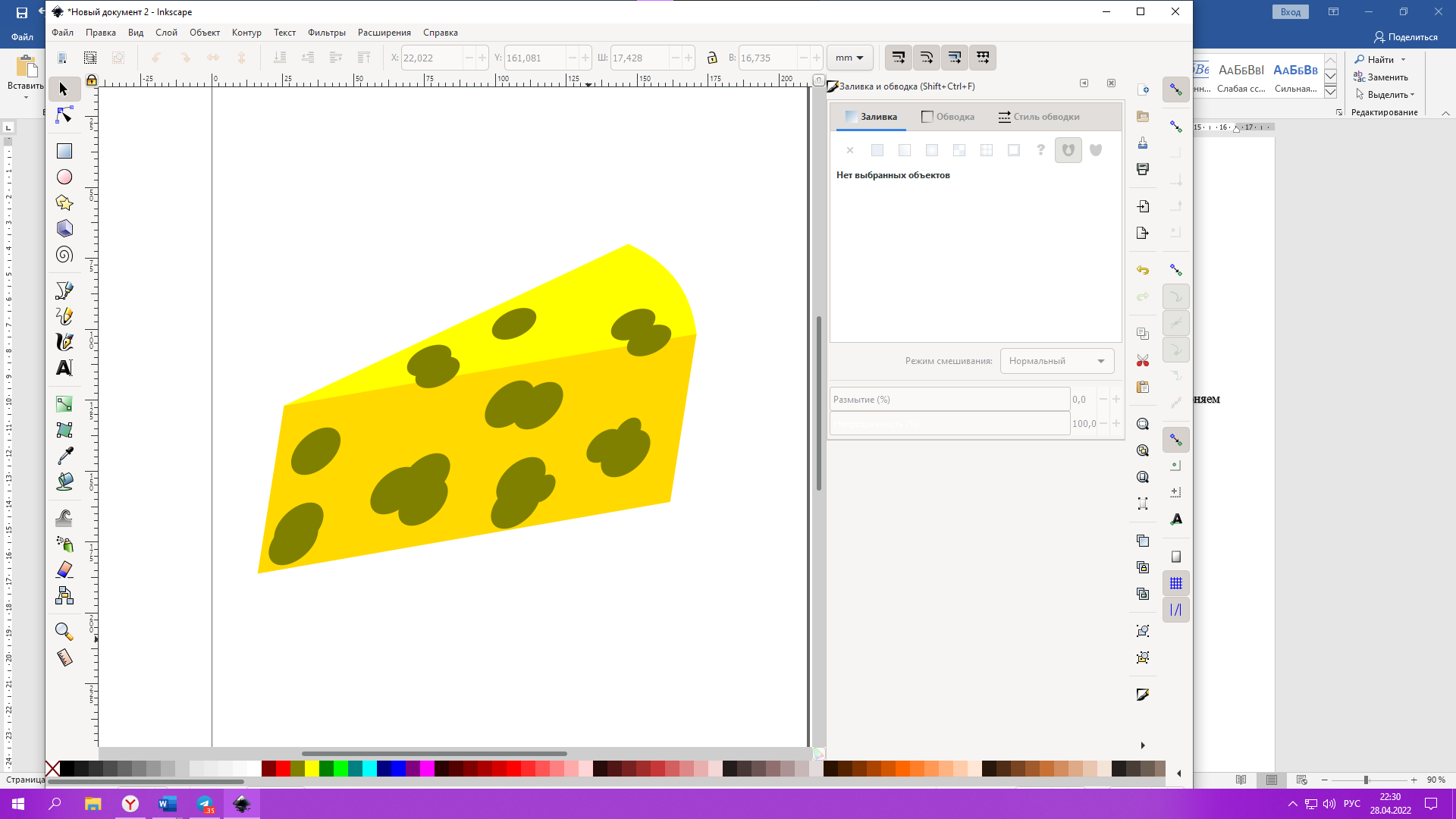Close the Fill and Stroke panel
Screen dimensions: 1456x819
click(x=1111, y=83)
